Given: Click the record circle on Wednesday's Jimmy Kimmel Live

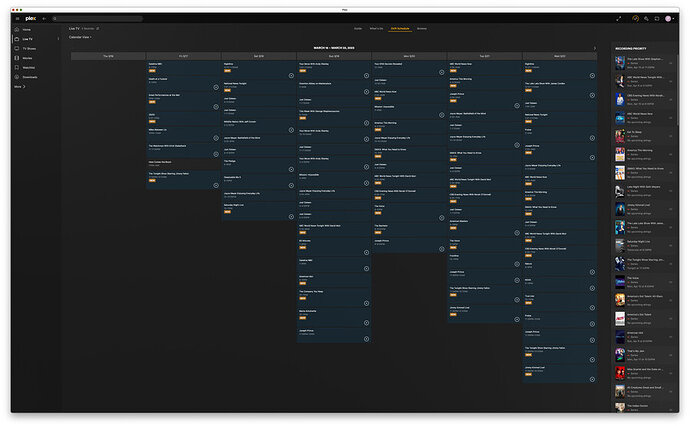Looking at the screenshot, I should point(592,379).
